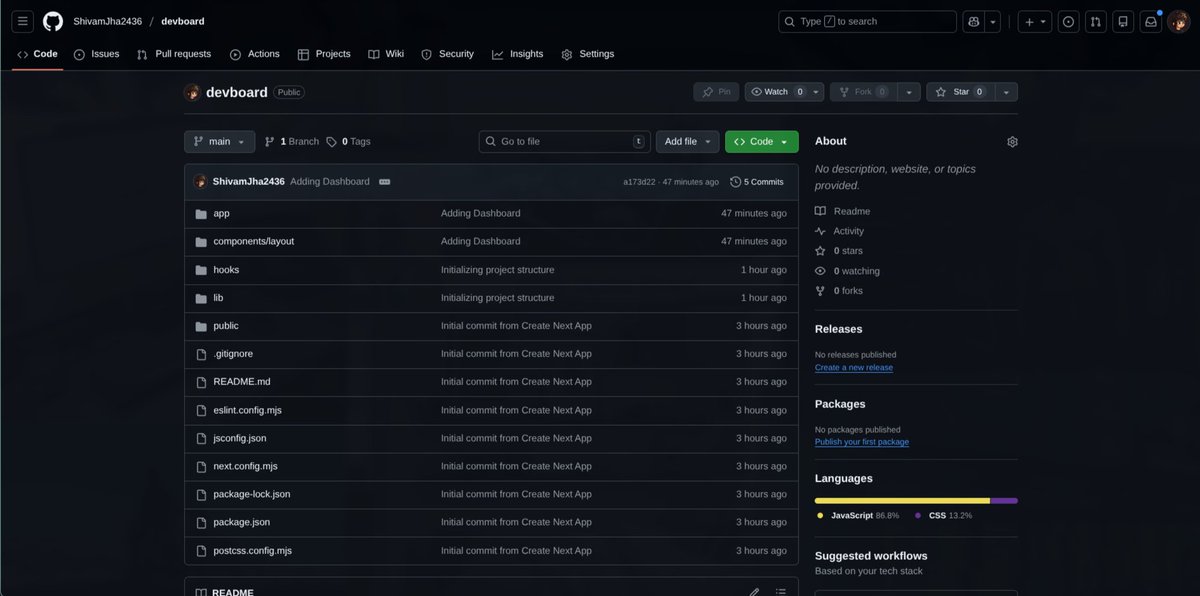
Task: Open the main branch dropdown
Action: (x=219, y=142)
